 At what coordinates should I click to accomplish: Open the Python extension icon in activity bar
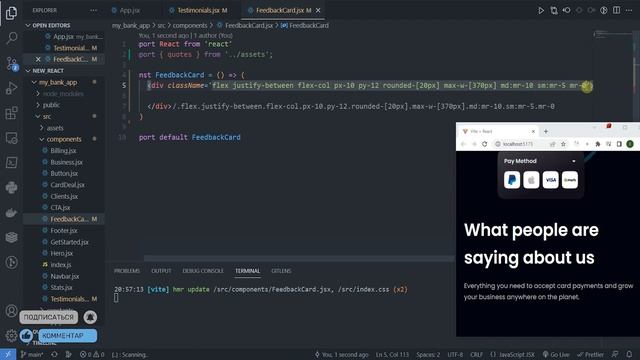pyautogui.click(x=11, y=187)
